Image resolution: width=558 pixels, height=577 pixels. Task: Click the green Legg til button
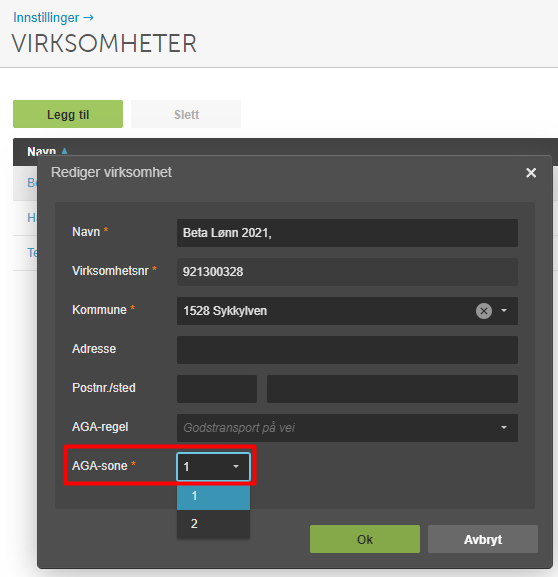pos(68,114)
